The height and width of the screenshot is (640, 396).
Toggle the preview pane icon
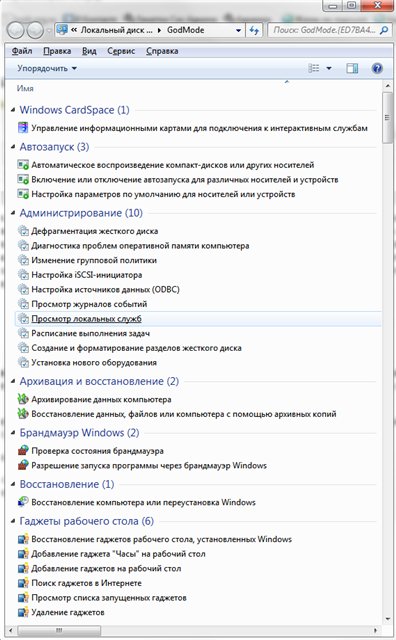[x=352, y=68]
